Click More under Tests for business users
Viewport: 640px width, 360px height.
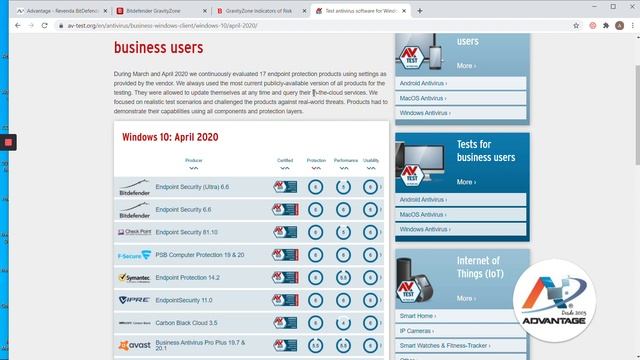coord(466,182)
